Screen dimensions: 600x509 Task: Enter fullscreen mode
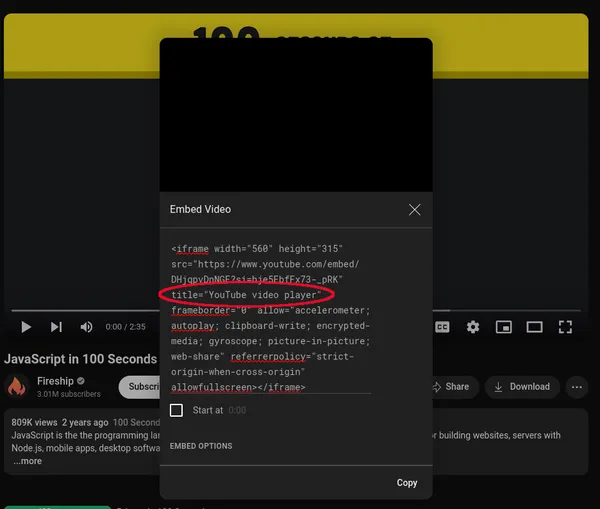pos(565,327)
